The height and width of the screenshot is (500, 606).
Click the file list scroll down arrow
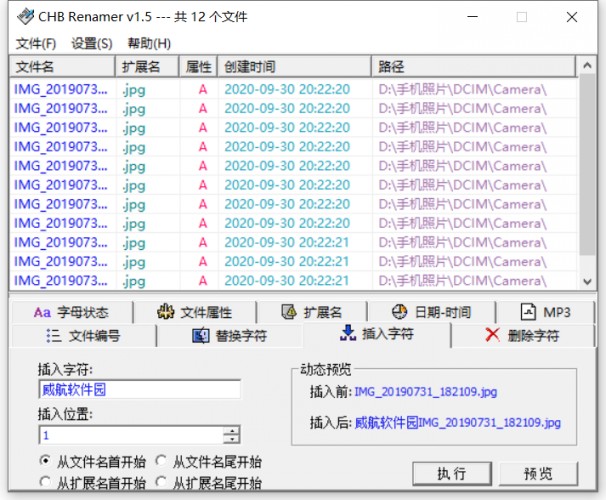coord(587,282)
